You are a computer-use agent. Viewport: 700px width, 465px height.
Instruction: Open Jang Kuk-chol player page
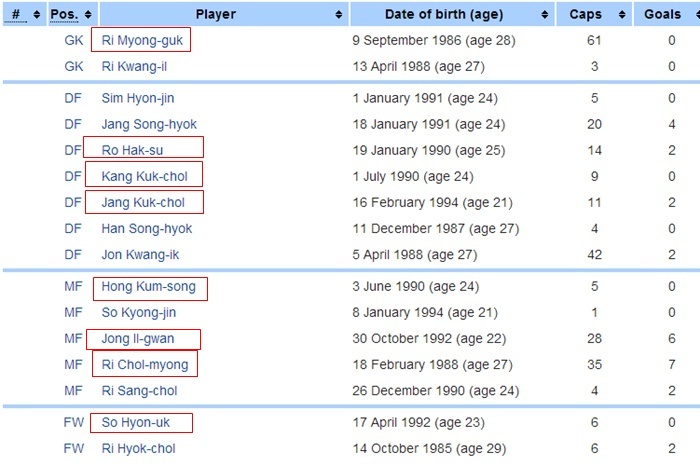(143, 203)
